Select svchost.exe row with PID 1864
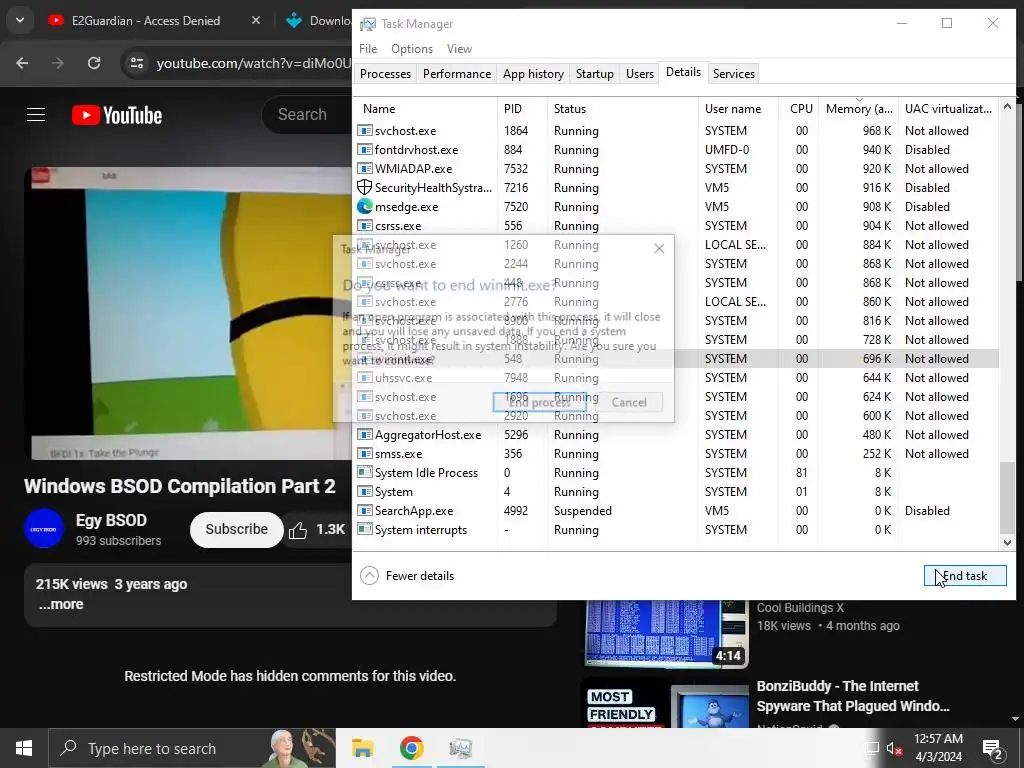 pos(676,131)
